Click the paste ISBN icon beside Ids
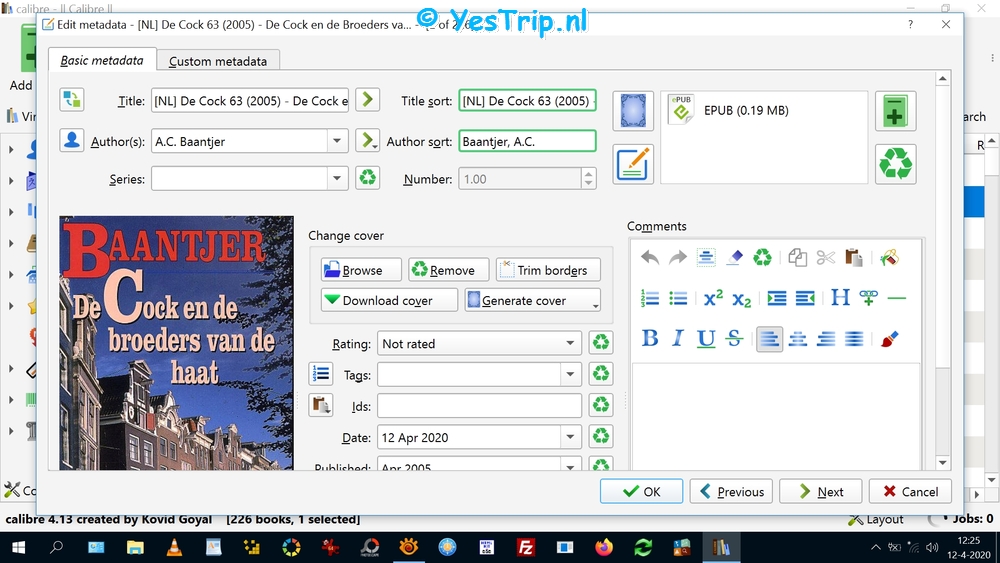The height and width of the screenshot is (563, 1000). tap(320, 405)
